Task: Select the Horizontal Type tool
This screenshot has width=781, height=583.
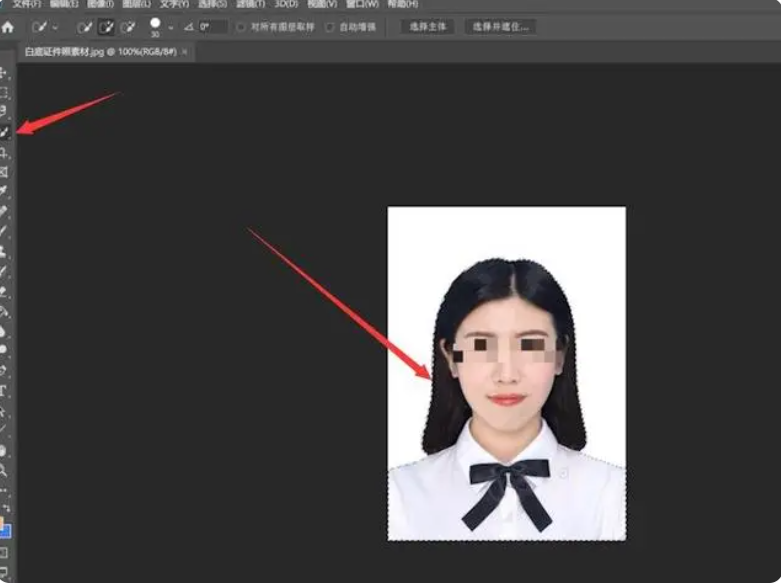Action: [4, 391]
